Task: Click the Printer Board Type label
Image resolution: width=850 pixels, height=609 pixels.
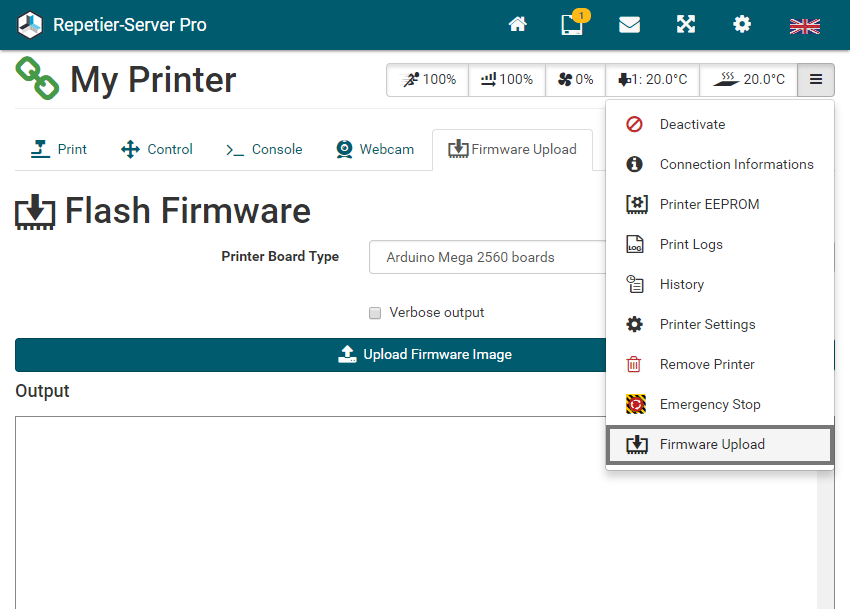Action: (280, 257)
